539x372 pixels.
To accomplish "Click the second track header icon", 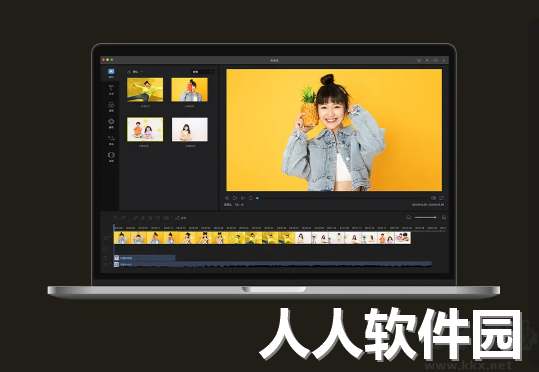I will (106, 249).
